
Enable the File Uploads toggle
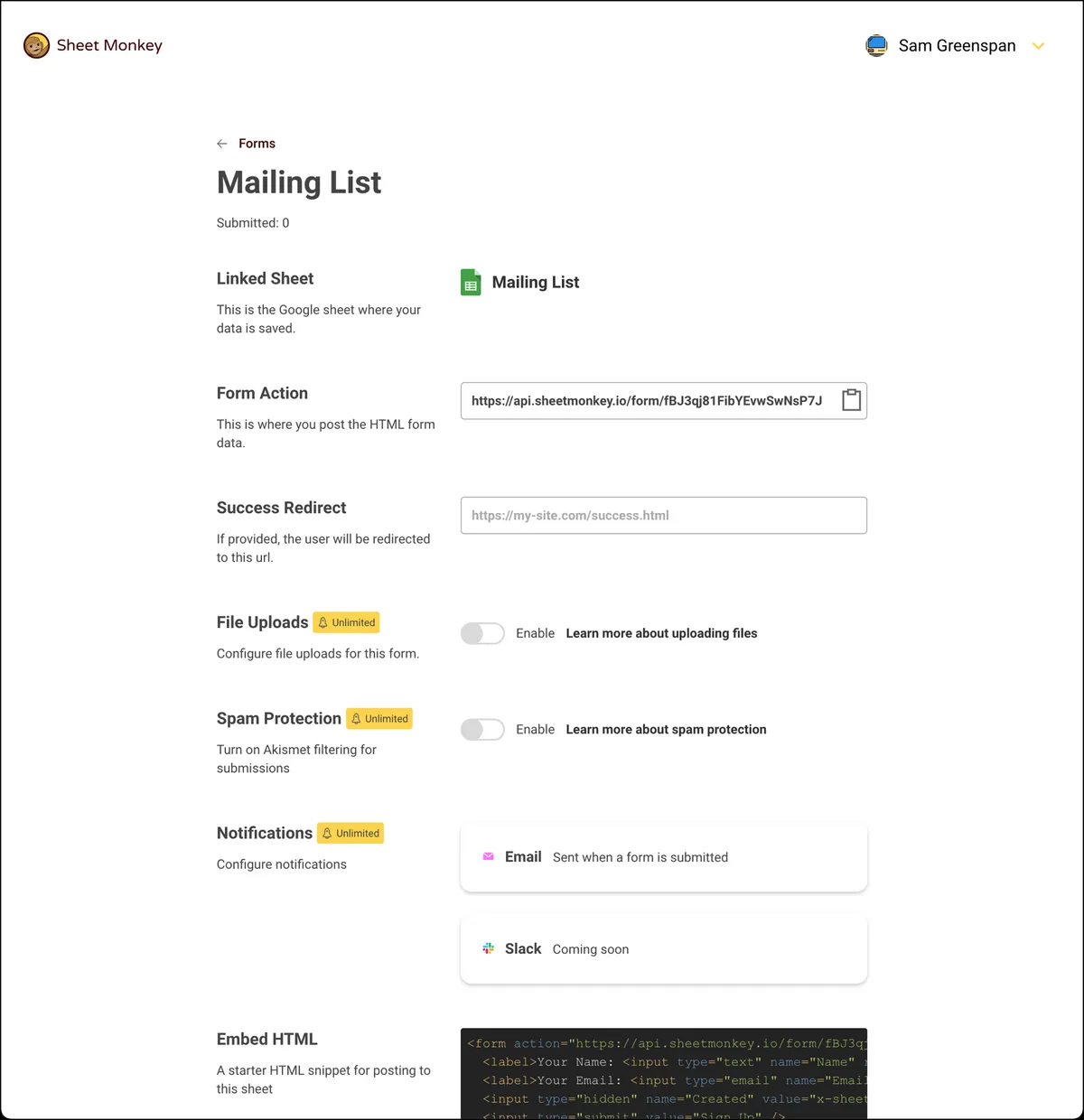click(x=482, y=633)
